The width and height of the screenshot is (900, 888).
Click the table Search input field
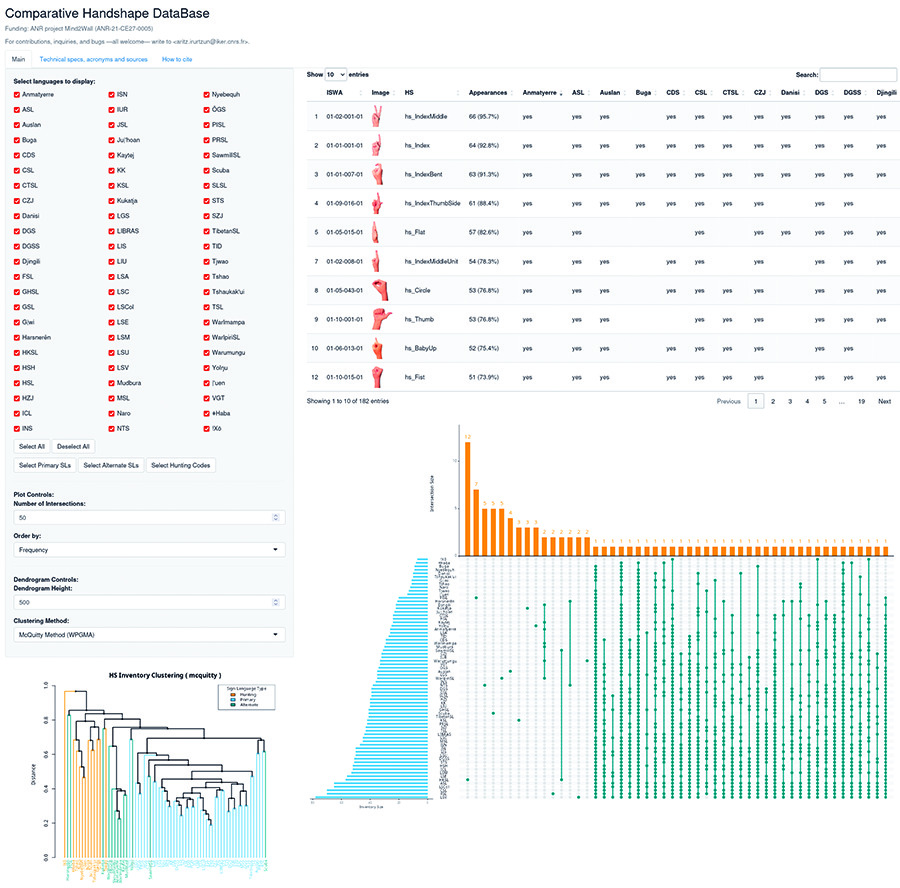pos(857,74)
